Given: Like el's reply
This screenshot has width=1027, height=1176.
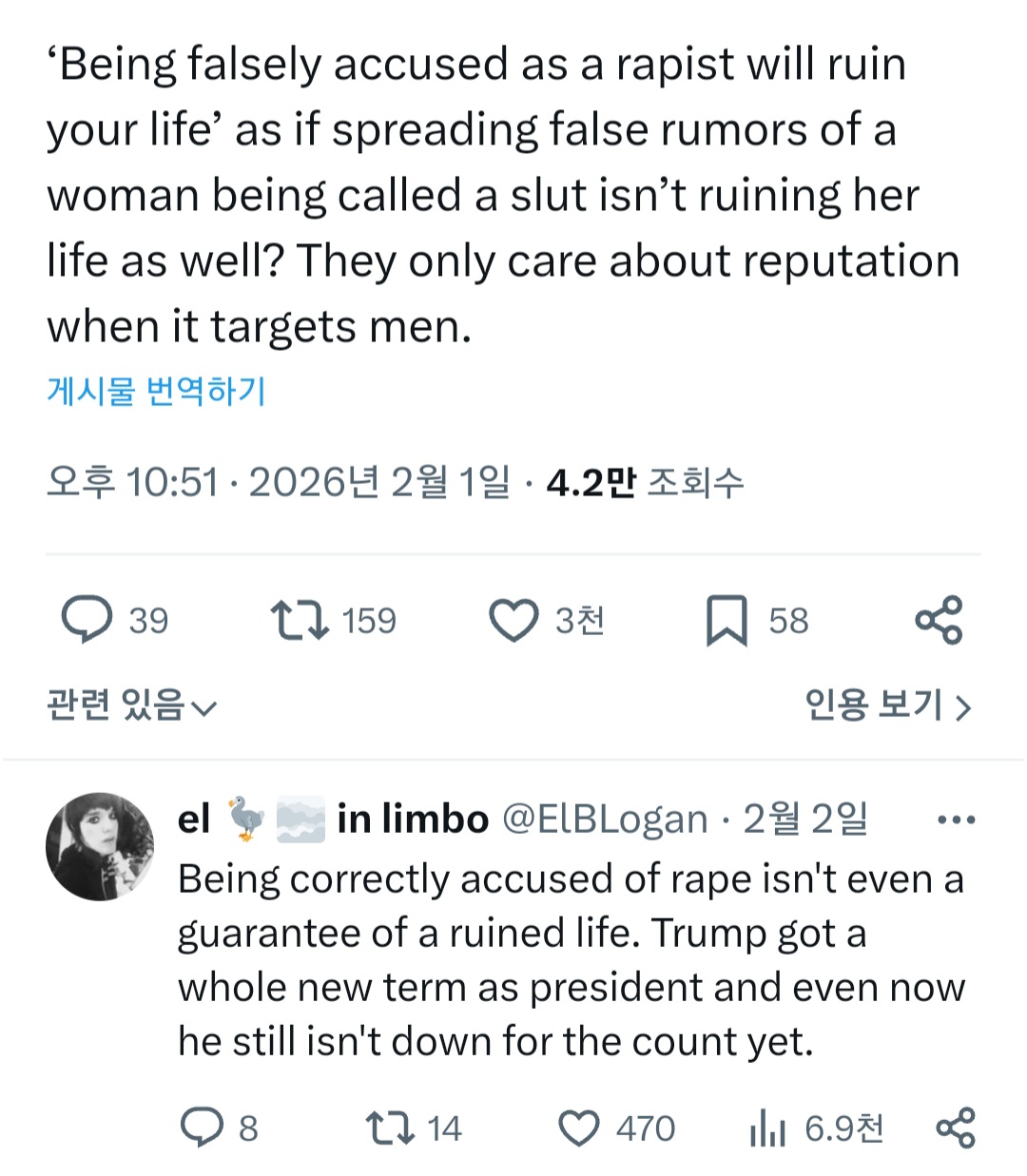Looking at the screenshot, I should coord(578,1128).
